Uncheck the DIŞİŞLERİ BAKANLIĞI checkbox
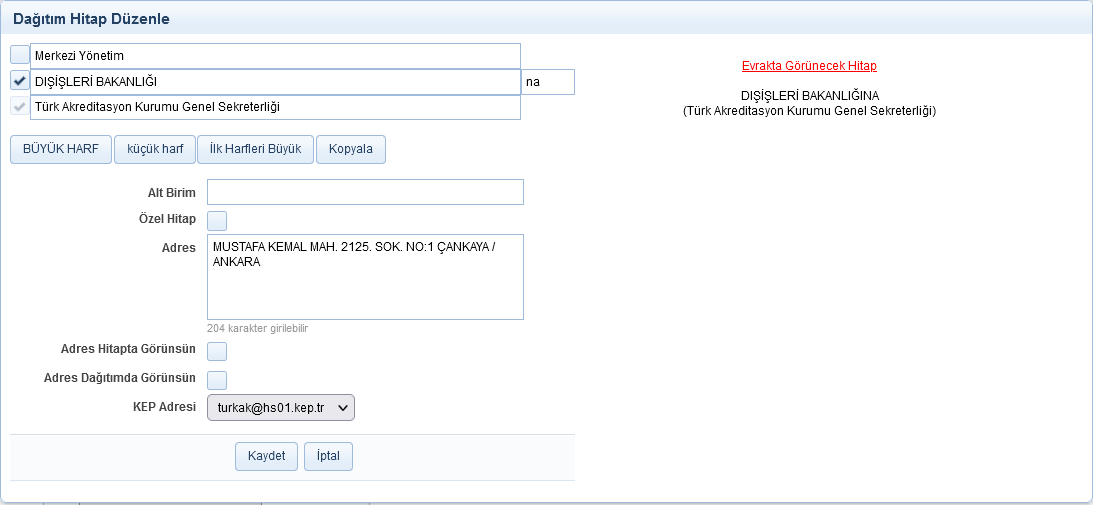 tap(20, 81)
